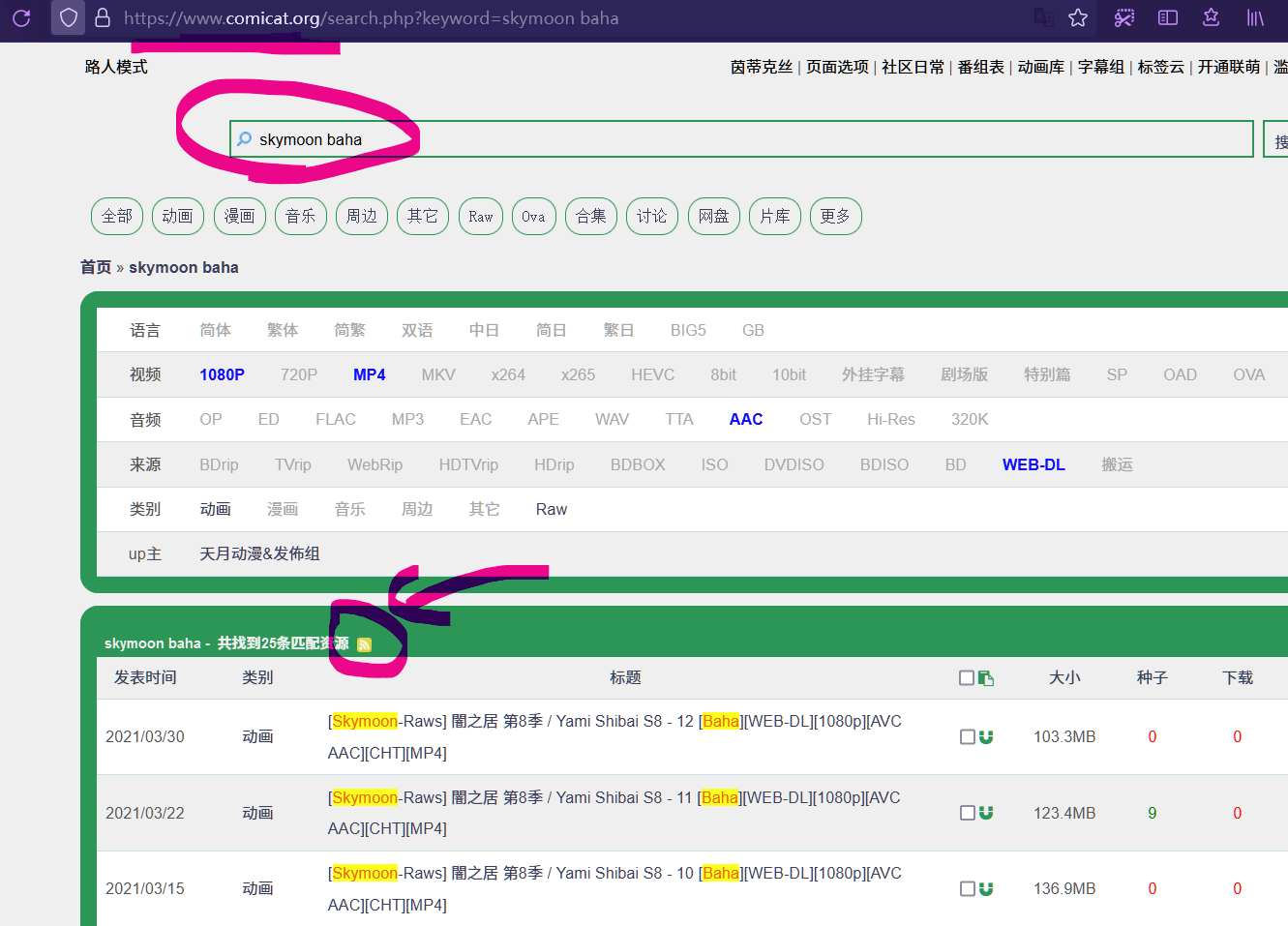Click 天月动漫&发佈组 uploader link

point(259,554)
